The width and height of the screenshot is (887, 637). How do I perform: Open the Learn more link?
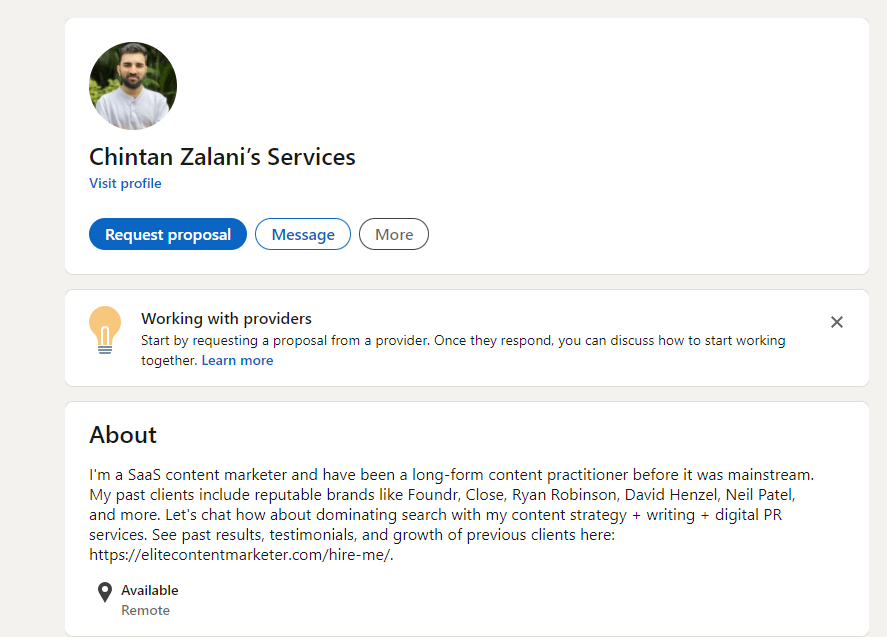[x=237, y=360]
